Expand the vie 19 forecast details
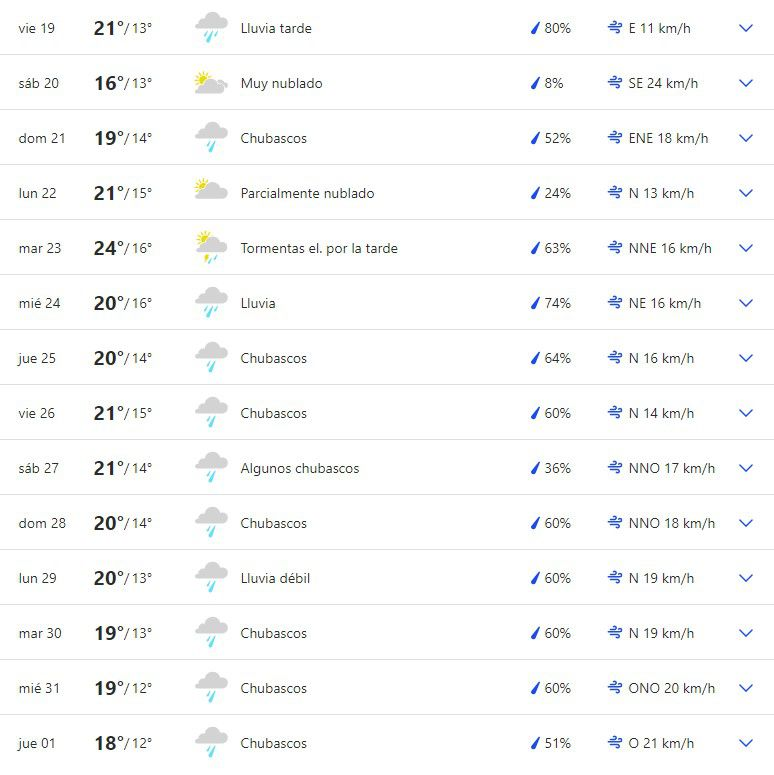The width and height of the screenshot is (774, 775). pos(745,28)
